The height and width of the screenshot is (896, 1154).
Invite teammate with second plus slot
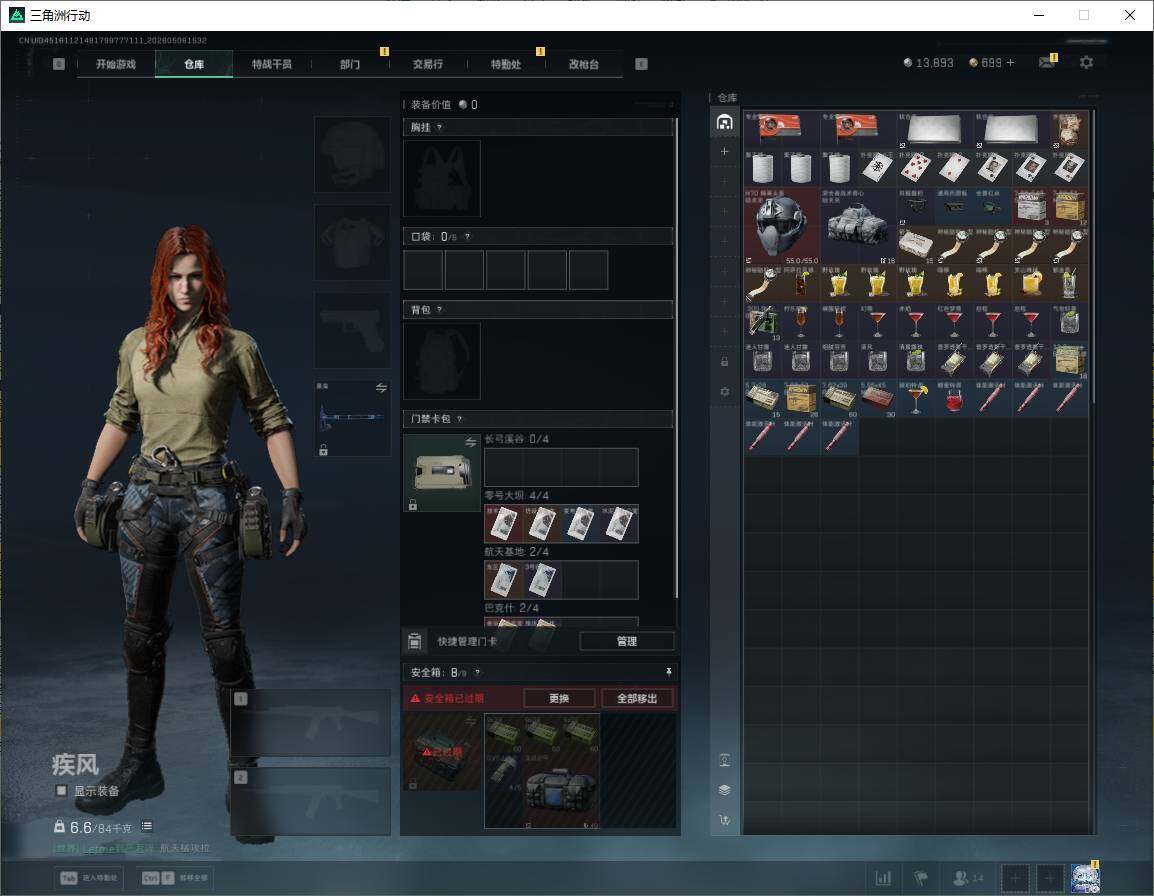point(1050,878)
